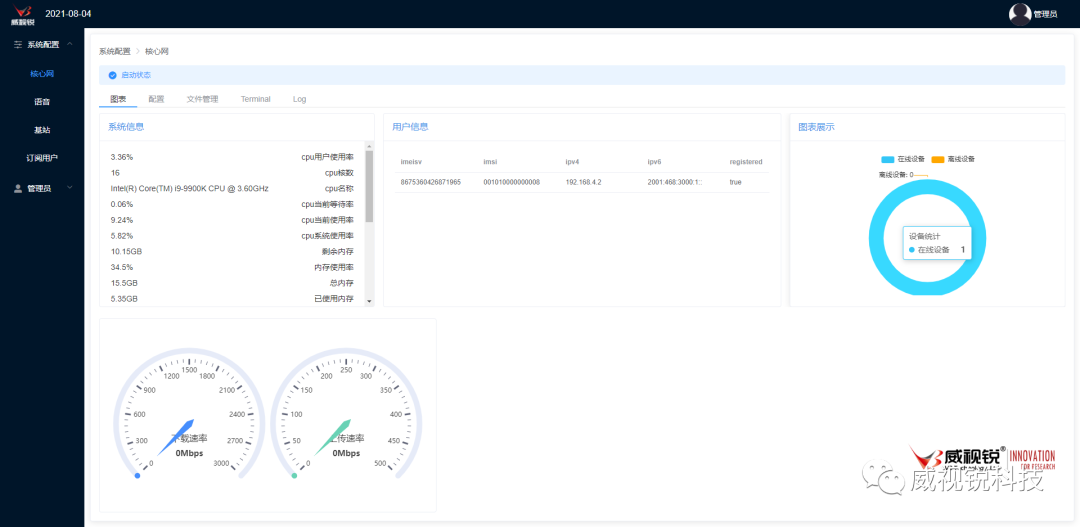1080x527 pixels.
Task: Click the 启动状态 status label
Action: point(136,75)
